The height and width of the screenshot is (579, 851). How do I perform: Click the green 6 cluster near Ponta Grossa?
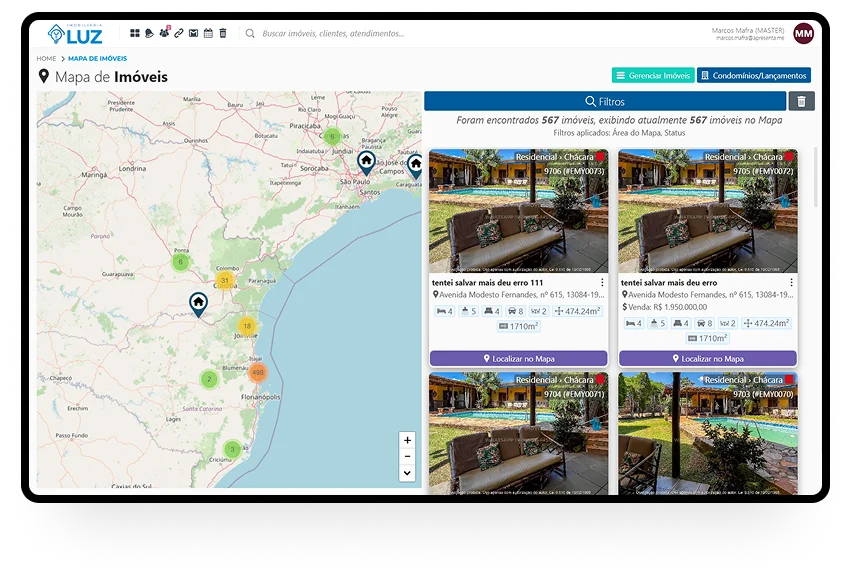pyautogui.click(x=181, y=262)
